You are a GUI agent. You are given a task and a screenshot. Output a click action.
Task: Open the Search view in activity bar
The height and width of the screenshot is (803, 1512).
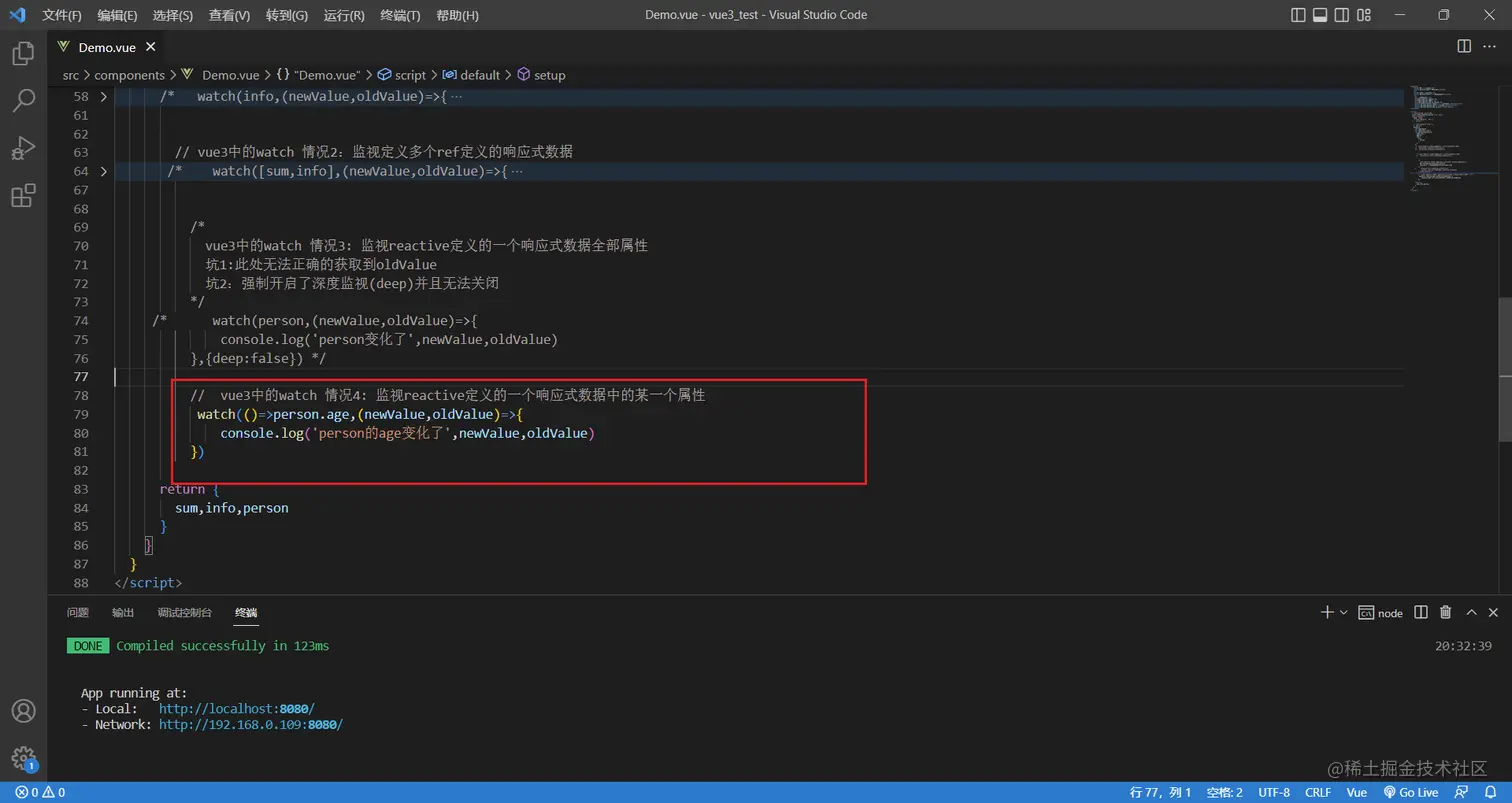(23, 100)
